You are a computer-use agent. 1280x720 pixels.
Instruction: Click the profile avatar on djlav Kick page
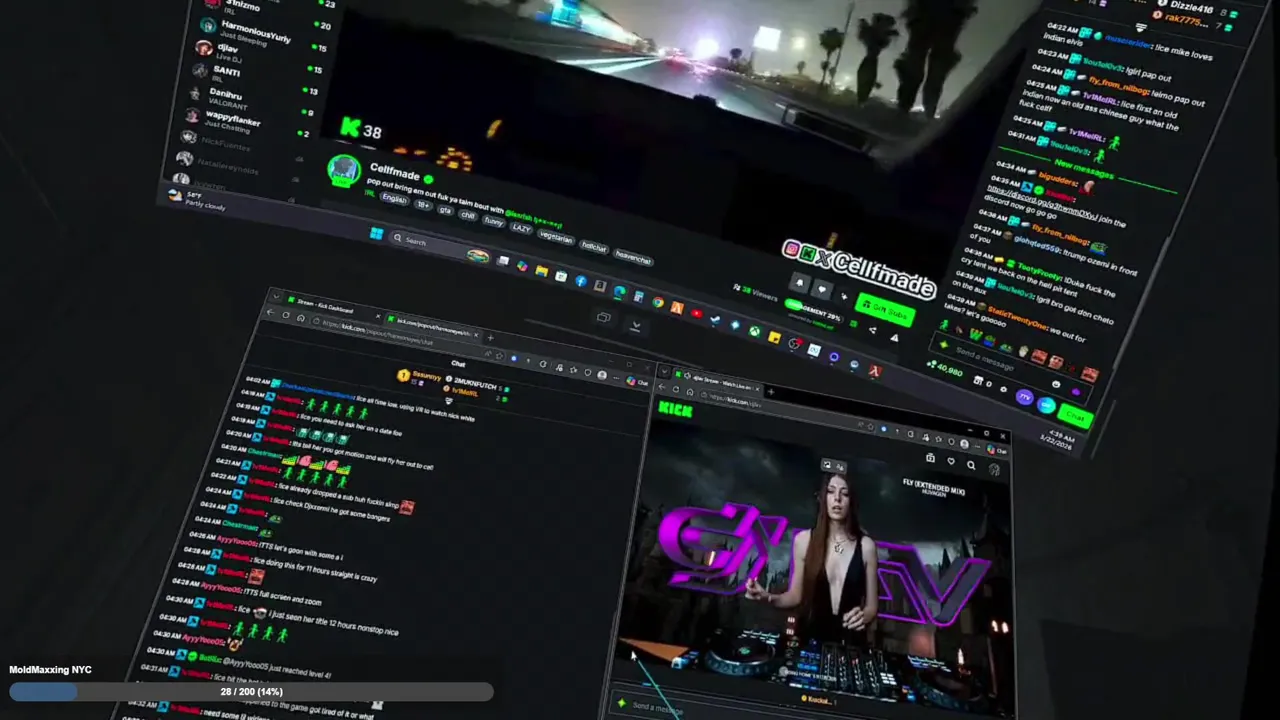(x=994, y=469)
